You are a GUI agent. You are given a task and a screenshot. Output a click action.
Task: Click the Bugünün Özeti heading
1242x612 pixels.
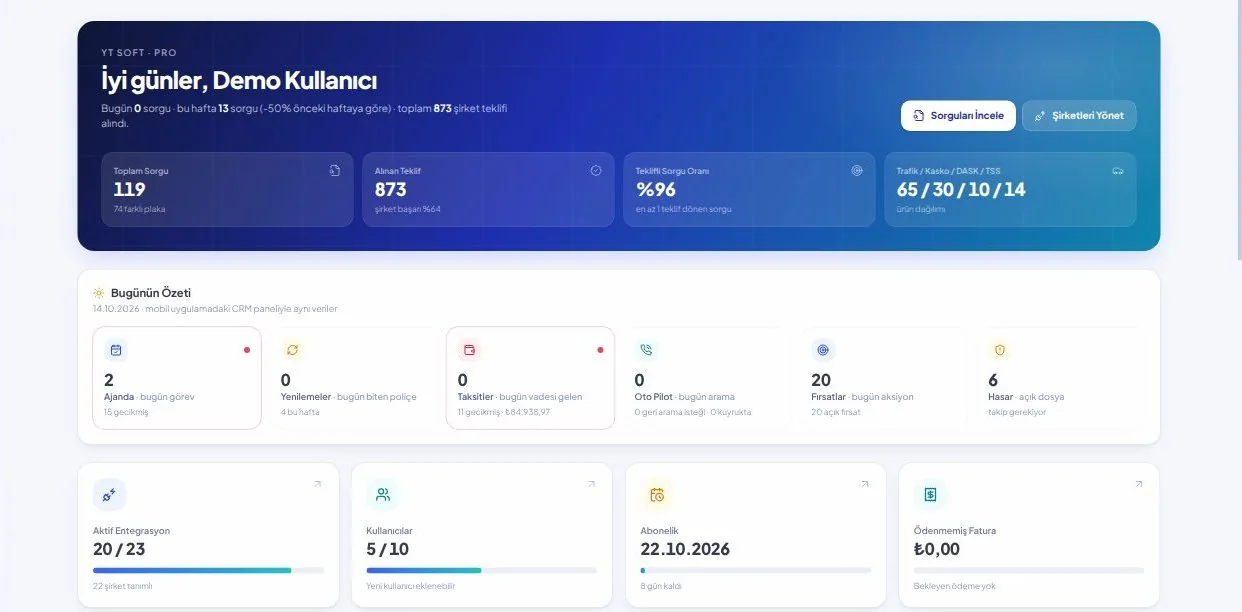151,293
